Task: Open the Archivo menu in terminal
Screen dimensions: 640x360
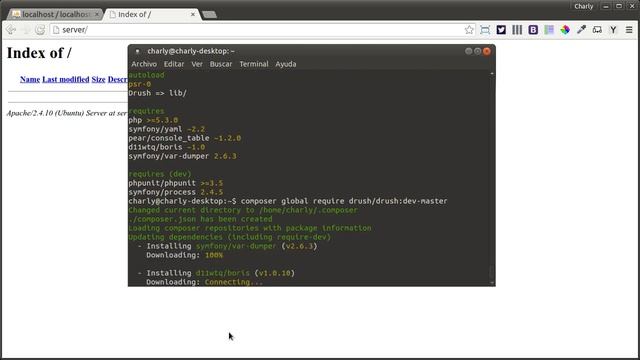Action: point(144,64)
